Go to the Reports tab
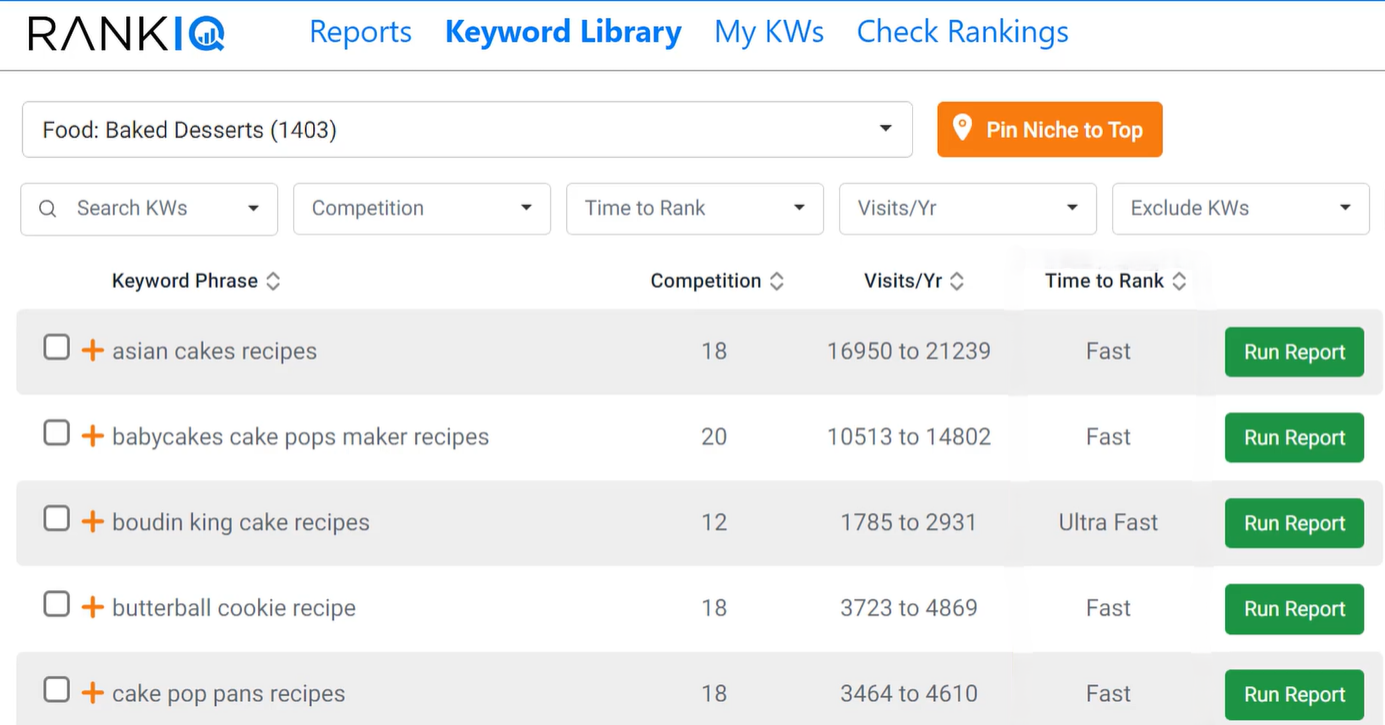Viewport: 1385px width, 725px height. click(360, 32)
